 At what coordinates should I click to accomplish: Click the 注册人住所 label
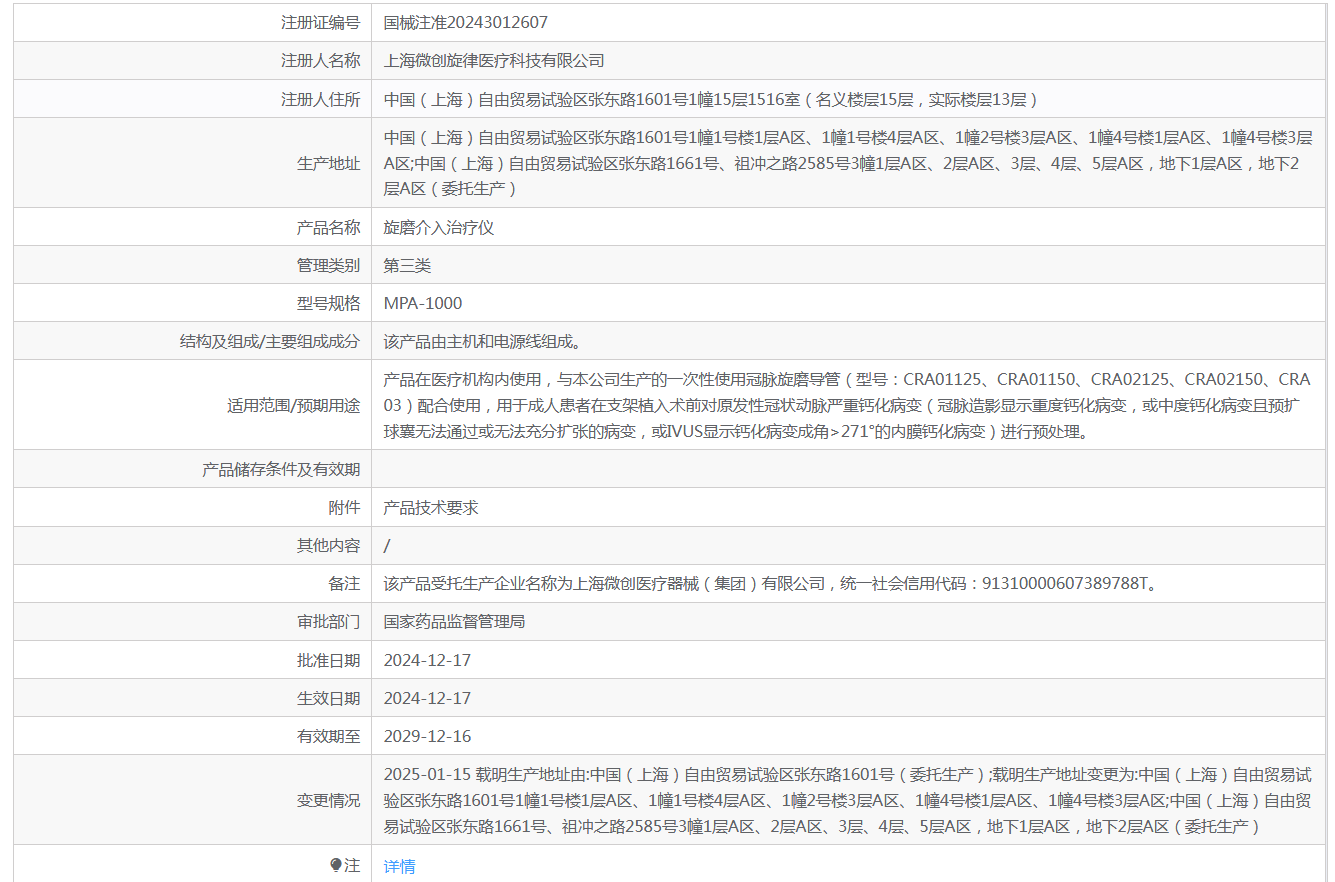(320, 98)
